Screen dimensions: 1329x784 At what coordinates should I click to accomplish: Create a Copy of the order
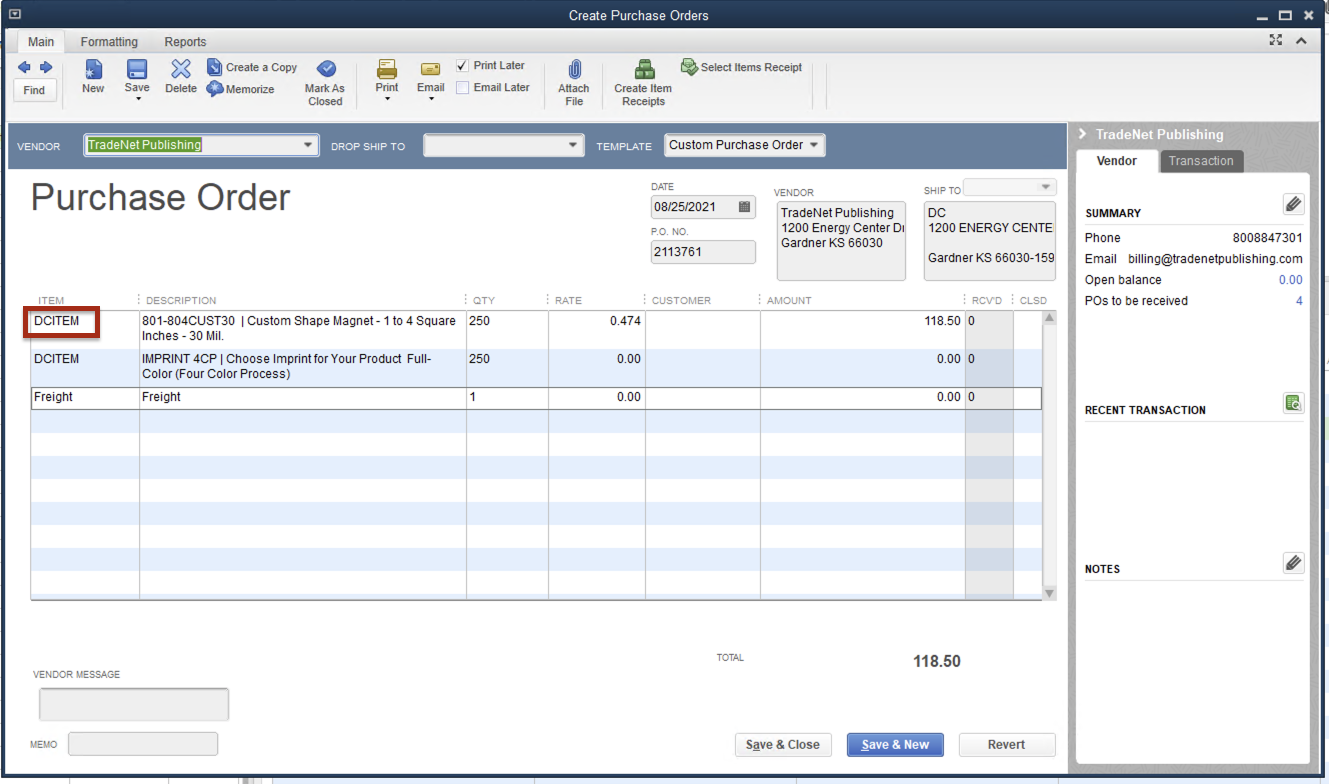coord(252,67)
